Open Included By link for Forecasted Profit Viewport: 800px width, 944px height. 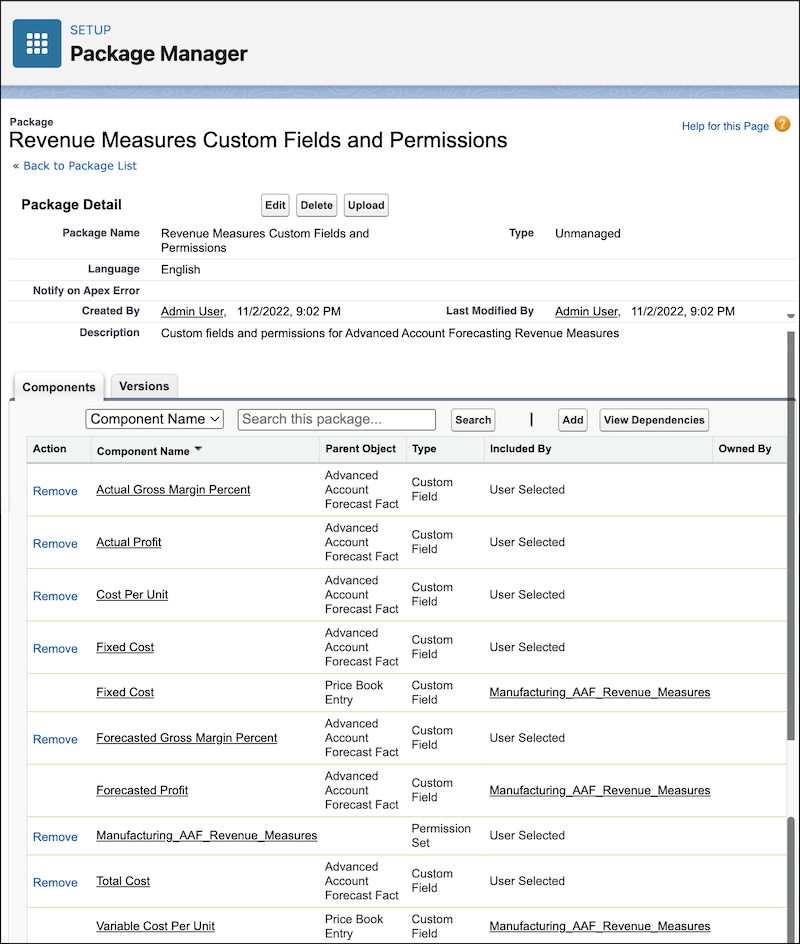(600, 790)
